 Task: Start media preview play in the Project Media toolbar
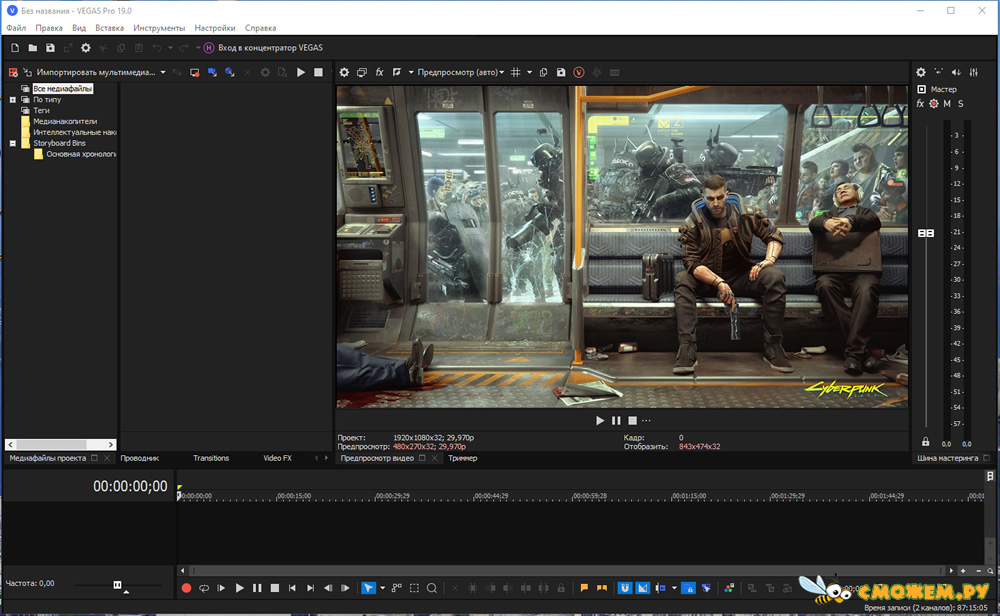coord(301,73)
